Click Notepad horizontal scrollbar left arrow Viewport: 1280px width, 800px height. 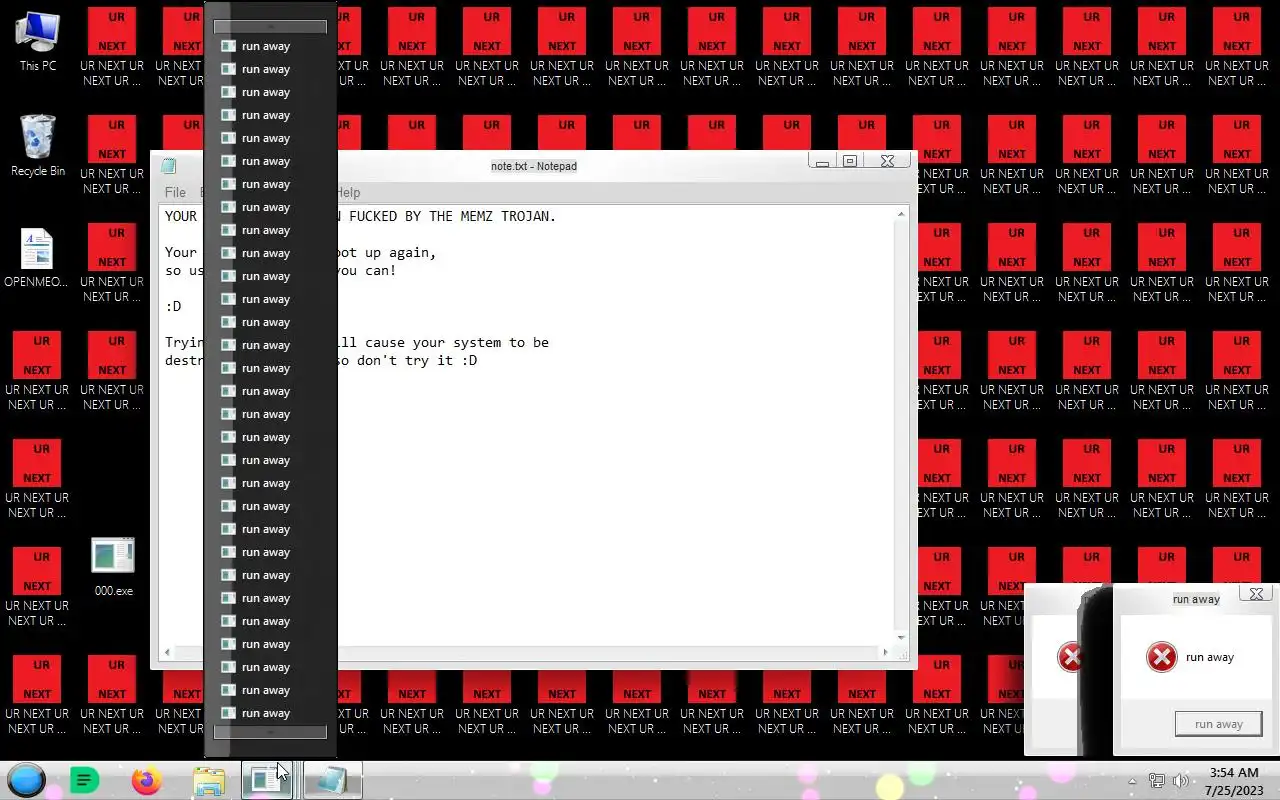point(167,652)
